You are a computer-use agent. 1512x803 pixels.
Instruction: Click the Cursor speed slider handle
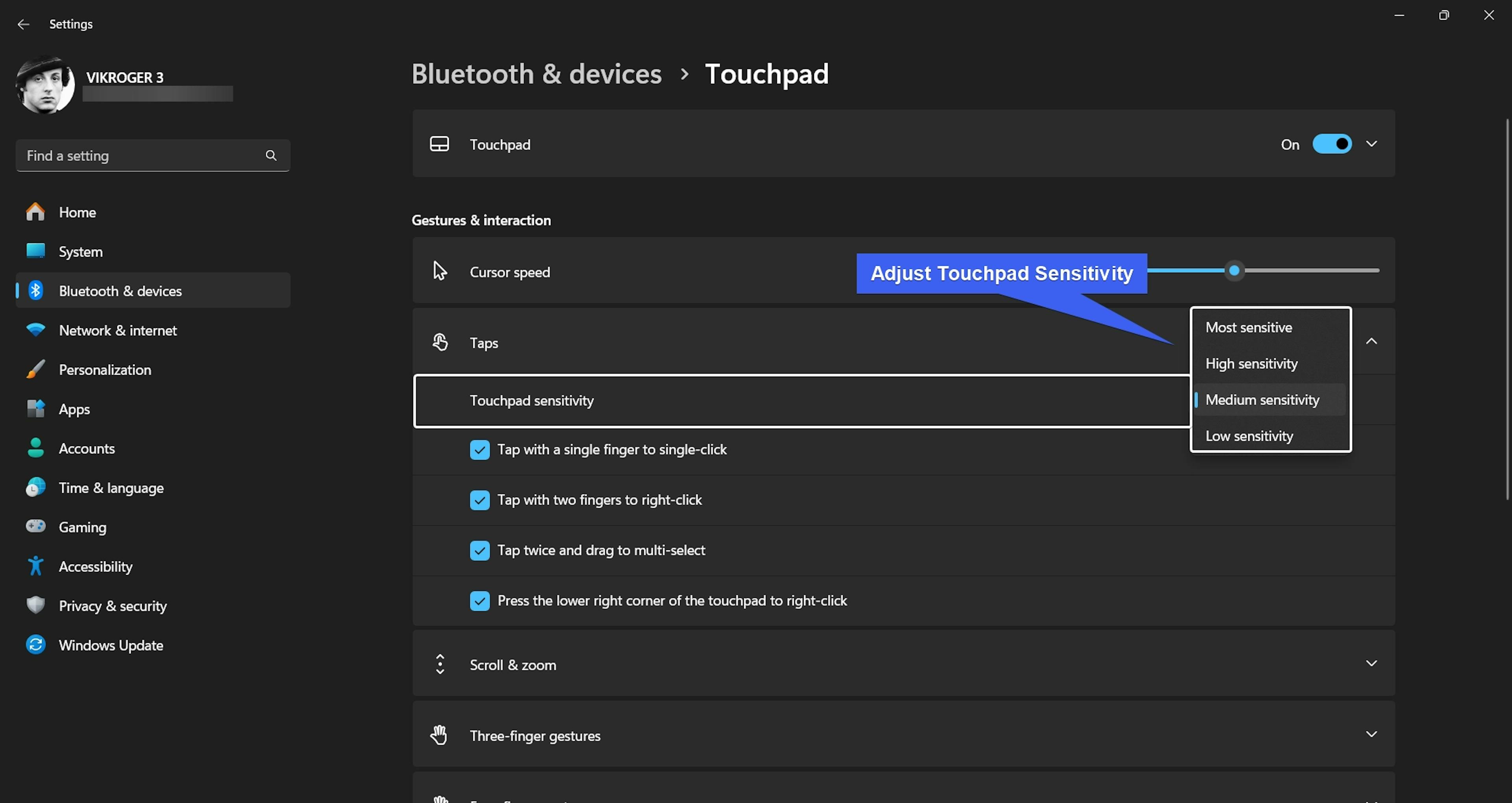click(x=1234, y=270)
